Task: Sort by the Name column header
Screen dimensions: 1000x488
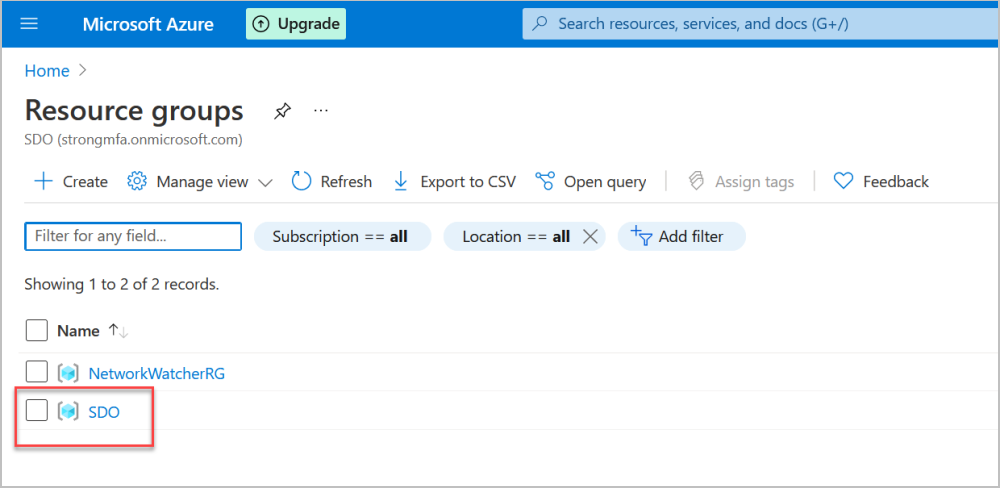Action: [x=78, y=330]
